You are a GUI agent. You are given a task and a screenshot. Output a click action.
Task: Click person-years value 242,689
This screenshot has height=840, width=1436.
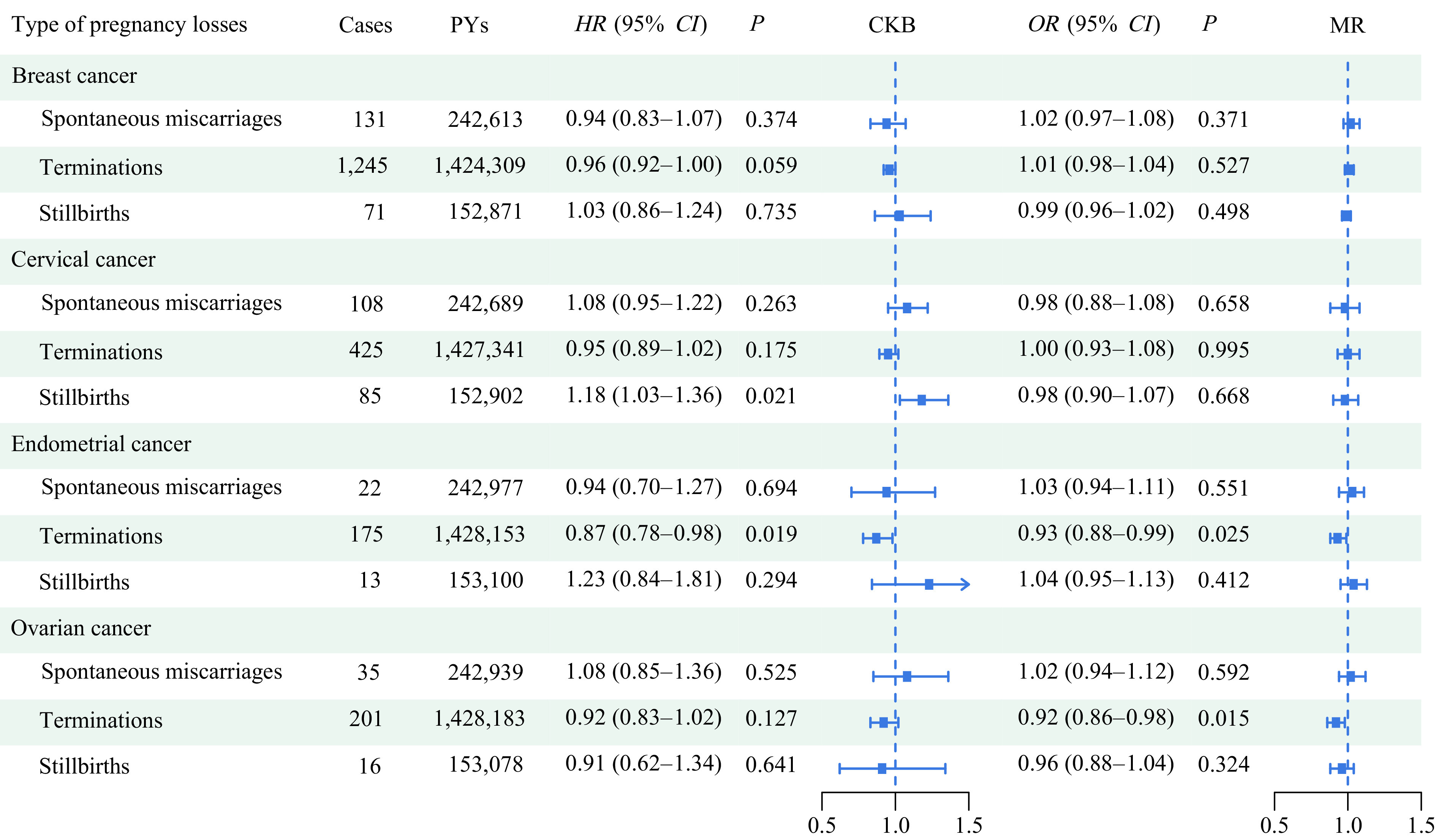click(486, 304)
